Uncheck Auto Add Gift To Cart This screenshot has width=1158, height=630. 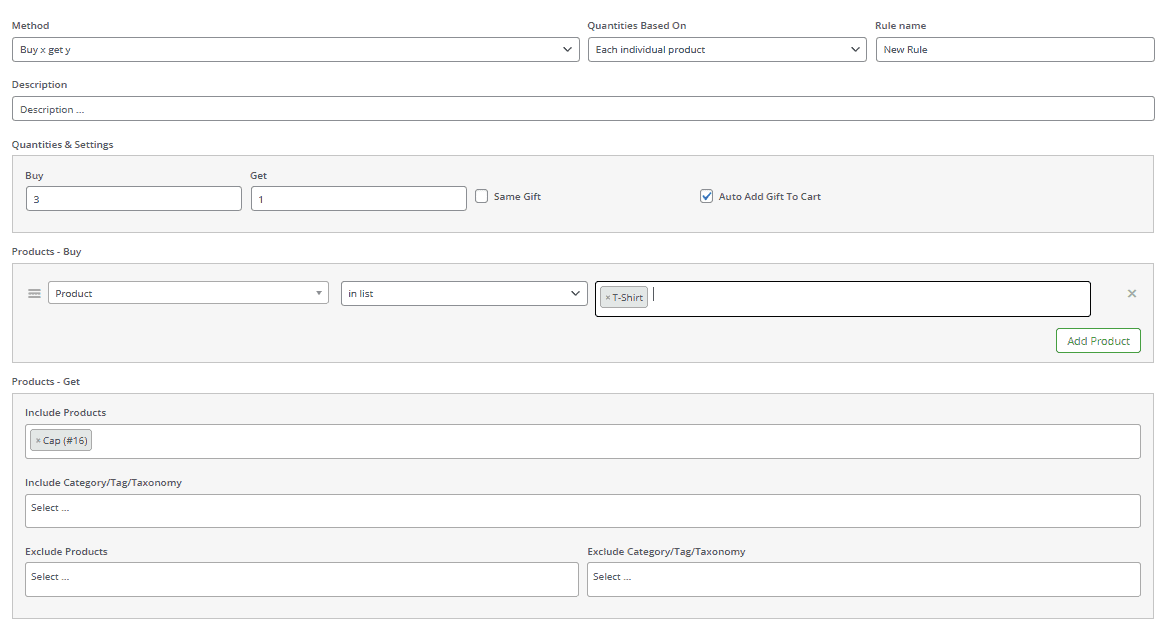pos(706,197)
